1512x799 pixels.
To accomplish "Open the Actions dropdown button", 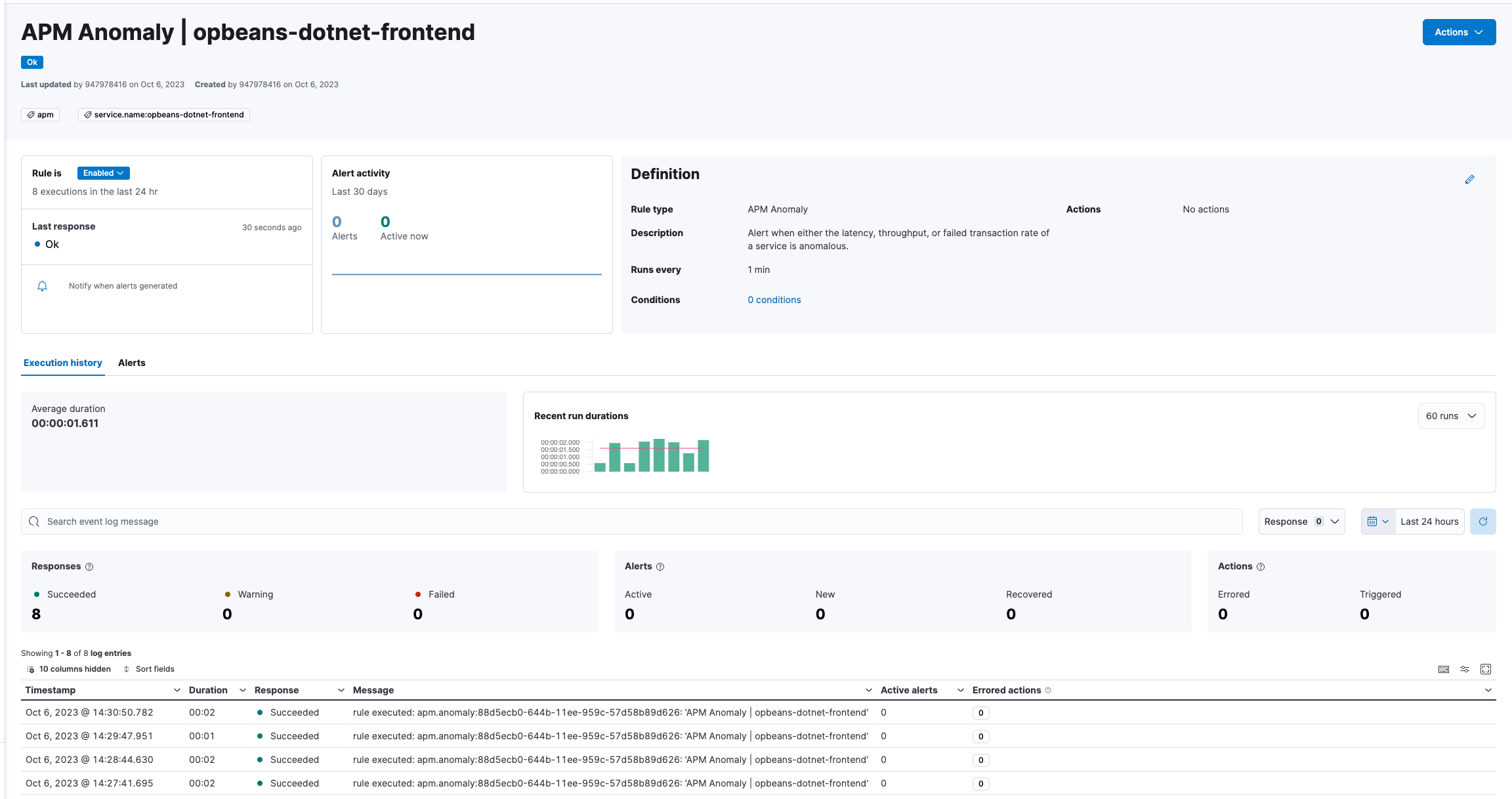I will (1458, 32).
